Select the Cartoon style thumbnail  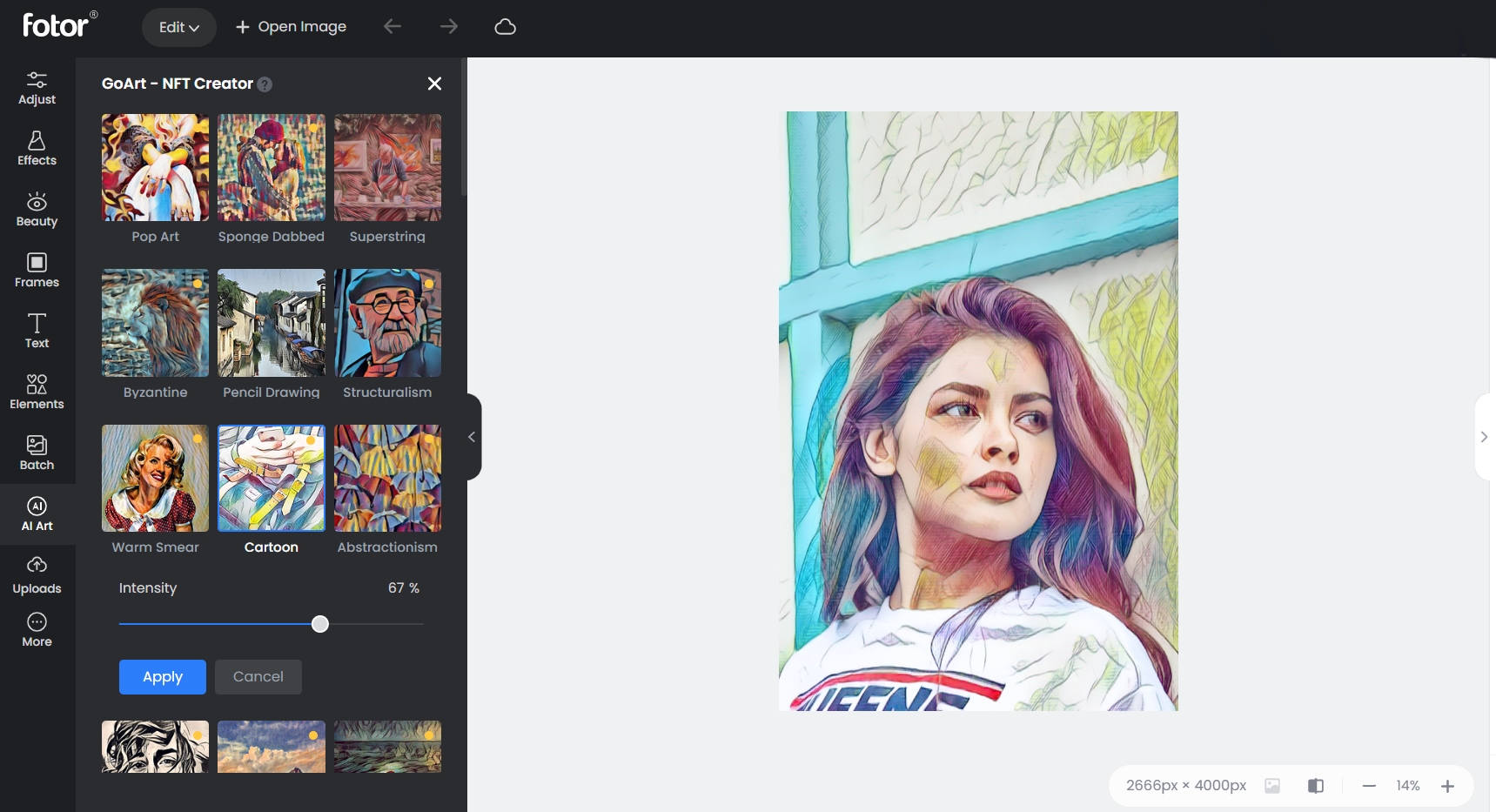coord(272,478)
